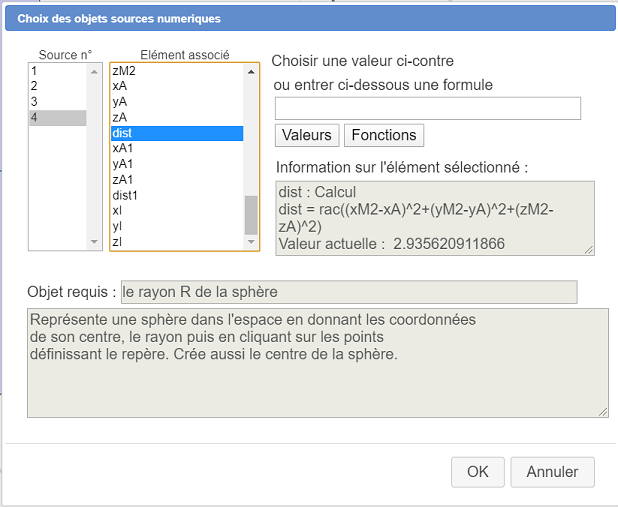The width and height of the screenshot is (618, 507).
Task: Select source number 4
Action: click(x=58, y=117)
